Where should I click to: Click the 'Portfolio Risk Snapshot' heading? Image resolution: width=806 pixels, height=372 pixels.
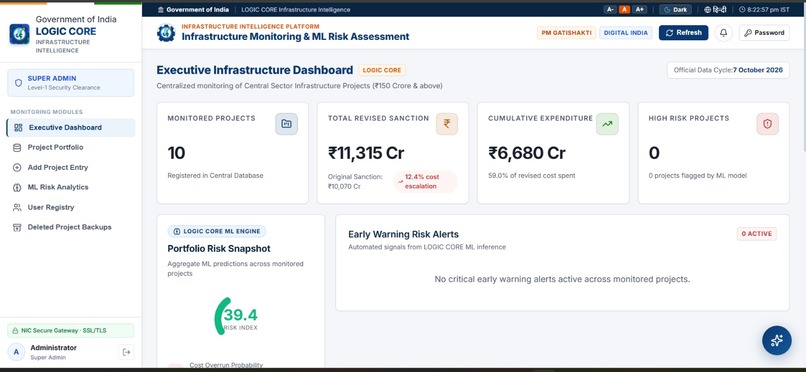coord(218,249)
